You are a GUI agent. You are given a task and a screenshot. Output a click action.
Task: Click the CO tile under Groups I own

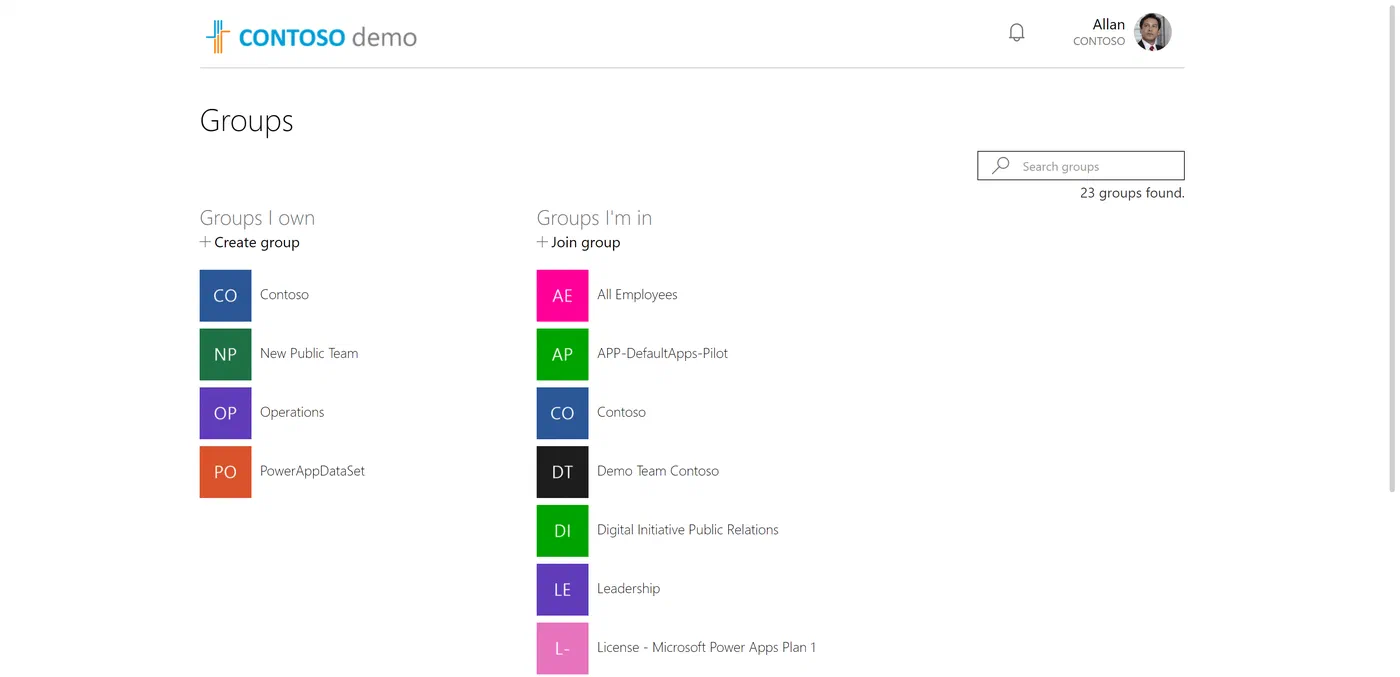pyautogui.click(x=225, y=295)
